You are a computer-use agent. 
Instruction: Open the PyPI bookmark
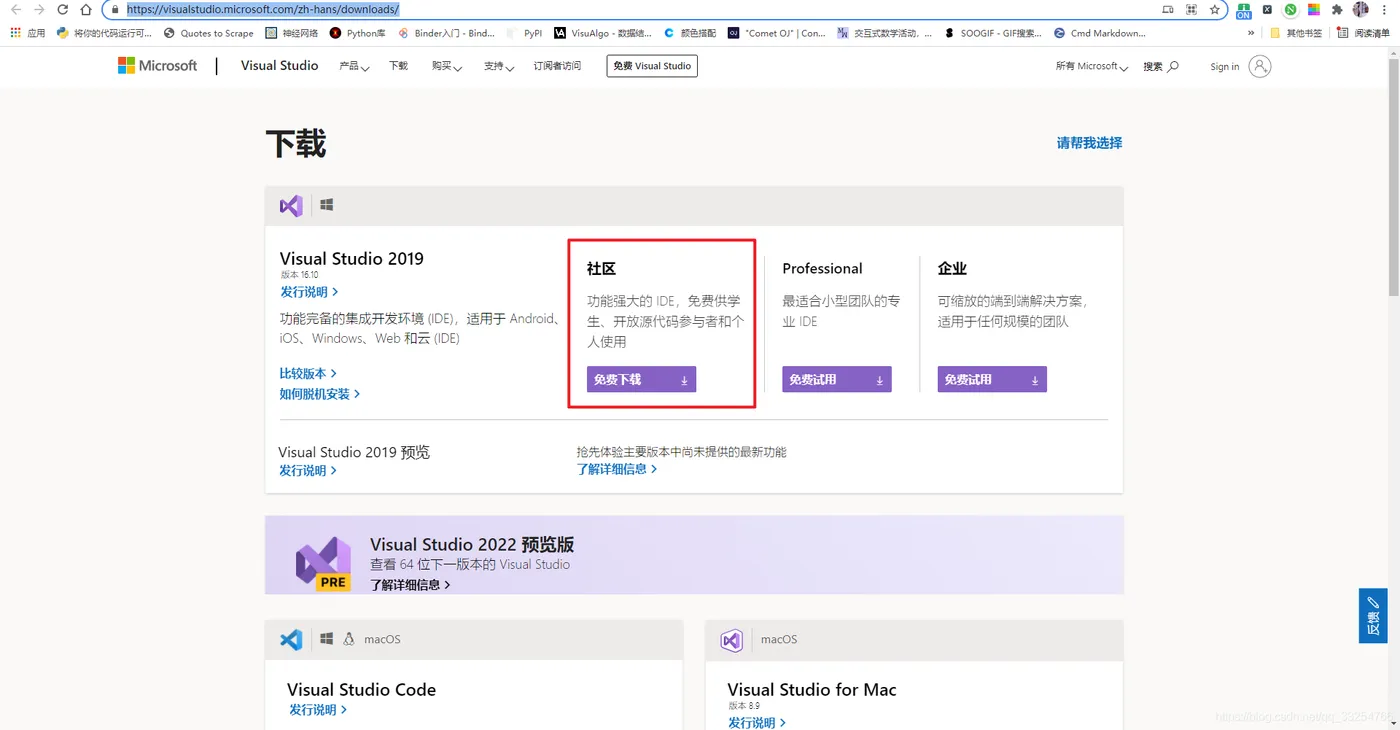[525, 33]
